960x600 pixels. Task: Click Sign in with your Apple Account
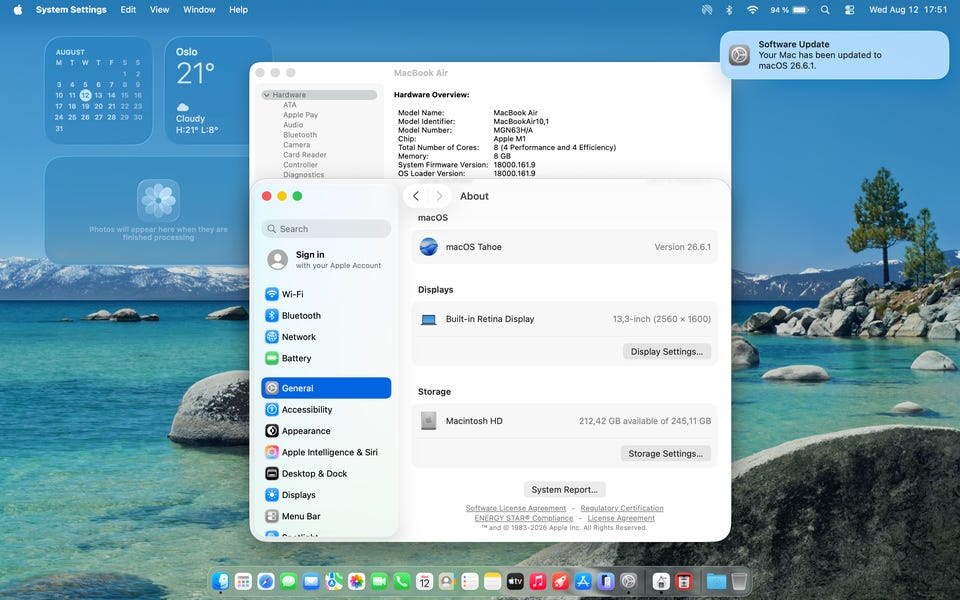click(326, 260)
